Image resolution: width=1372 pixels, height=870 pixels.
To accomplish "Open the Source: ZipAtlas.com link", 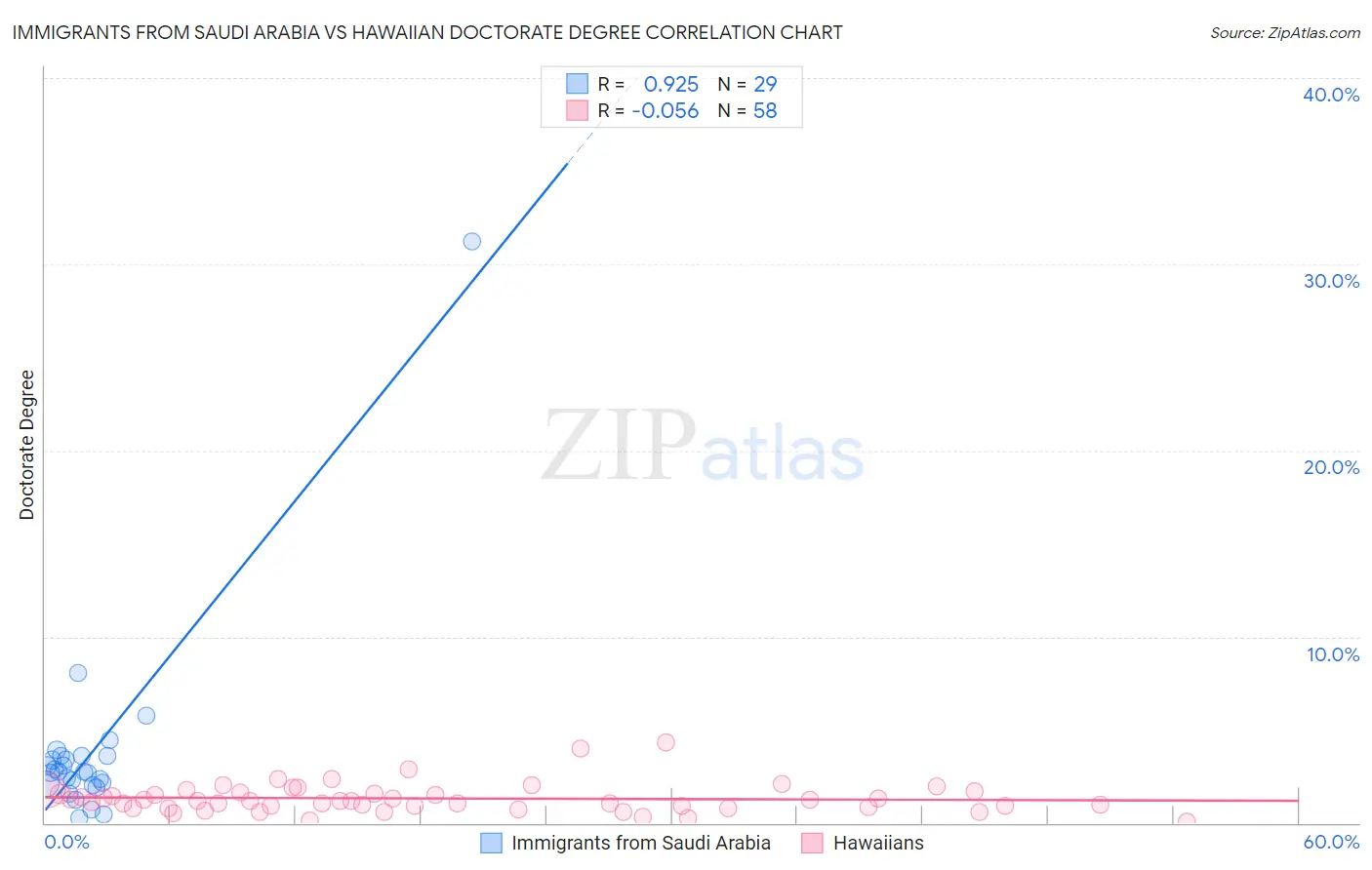I will point(1285,32).
